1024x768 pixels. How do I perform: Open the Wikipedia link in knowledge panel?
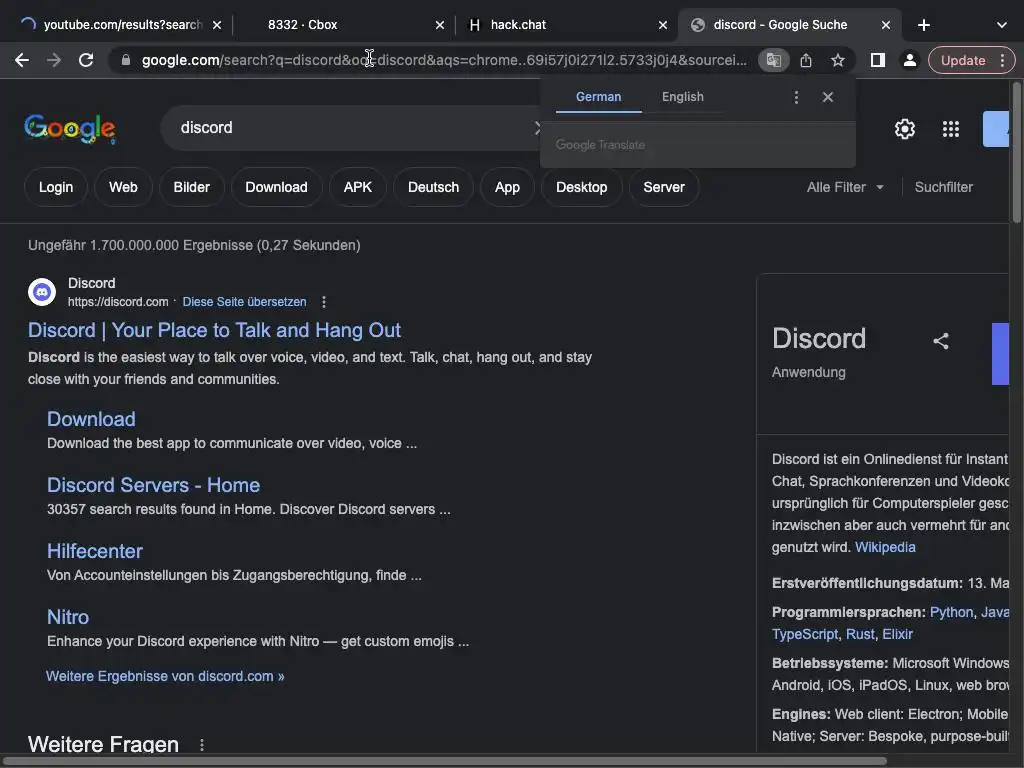pos(885,547)
